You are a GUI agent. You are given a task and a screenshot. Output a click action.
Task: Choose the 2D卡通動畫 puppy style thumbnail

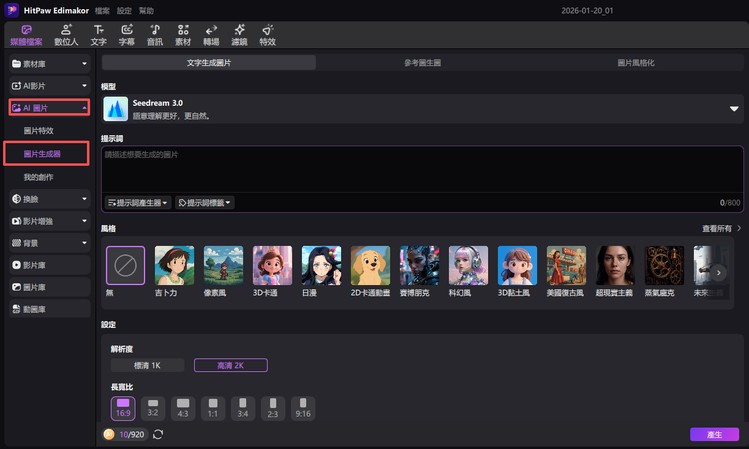pyautogui.click(x=370, y=266)
